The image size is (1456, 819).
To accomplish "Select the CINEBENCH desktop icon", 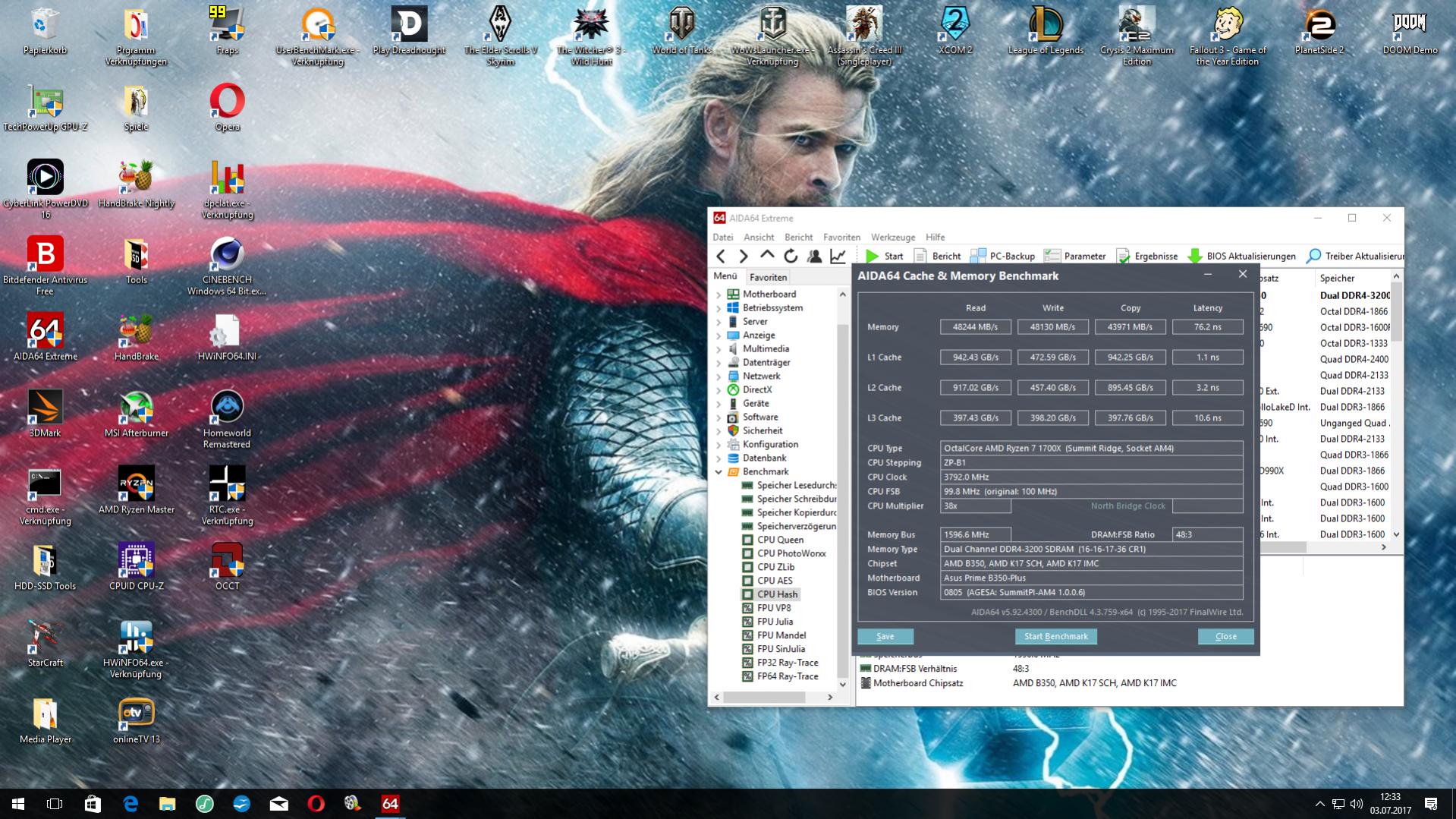I will tap(227, 266).
